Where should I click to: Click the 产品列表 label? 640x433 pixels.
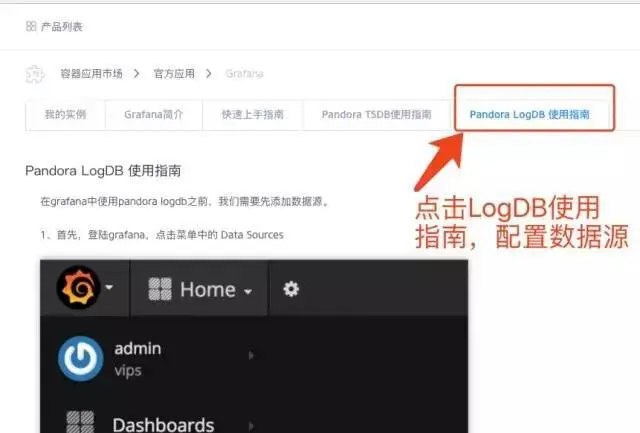[62, 27]
